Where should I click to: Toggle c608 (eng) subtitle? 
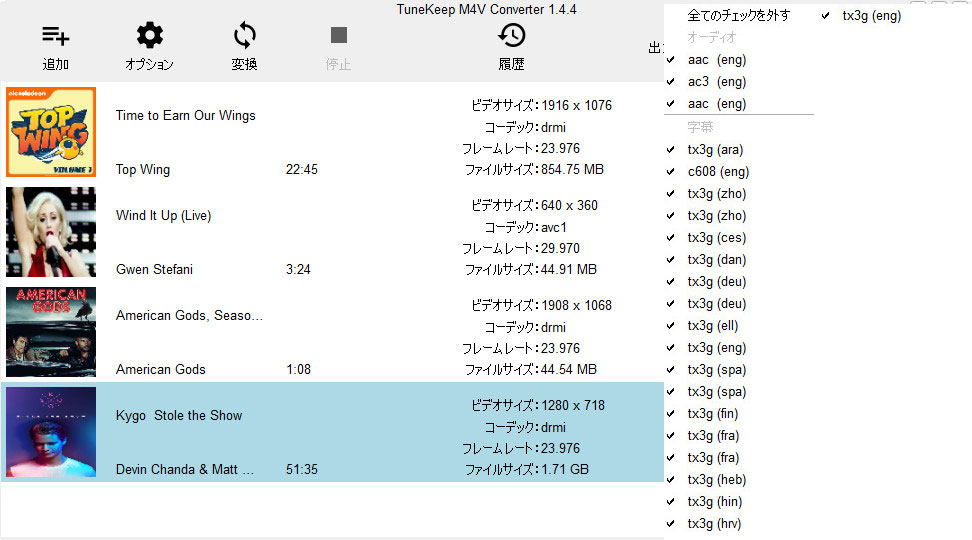[x=718, y=172]
